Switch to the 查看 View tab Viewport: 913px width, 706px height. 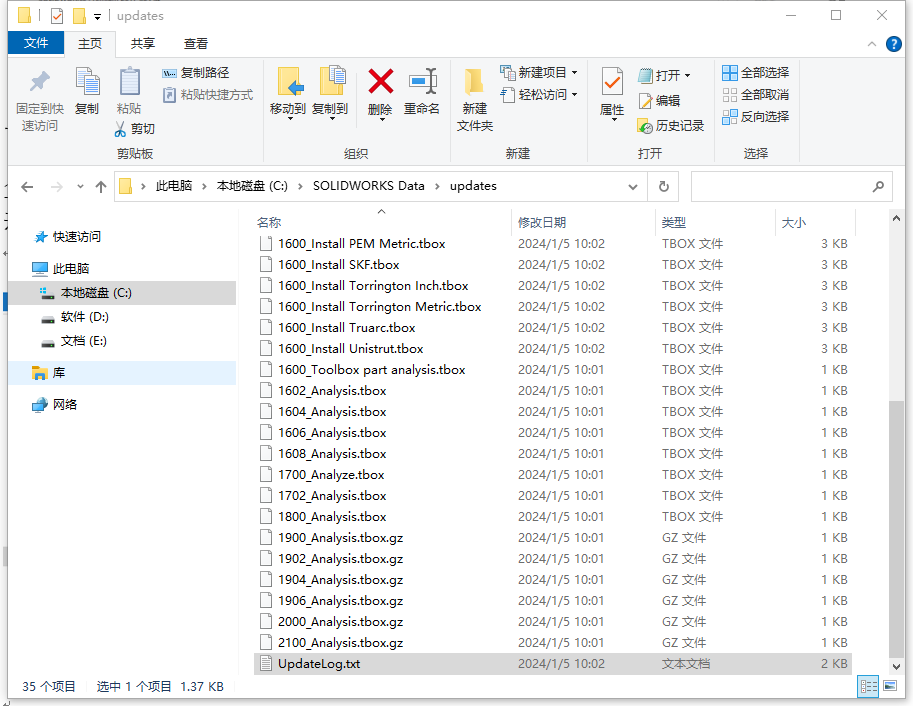(x=196, y=44)
